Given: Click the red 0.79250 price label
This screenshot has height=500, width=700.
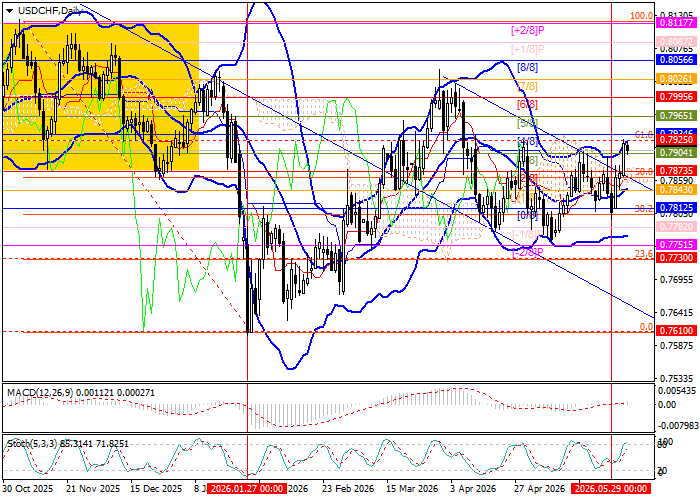Looking at the screenshot, I should point(678,140).
